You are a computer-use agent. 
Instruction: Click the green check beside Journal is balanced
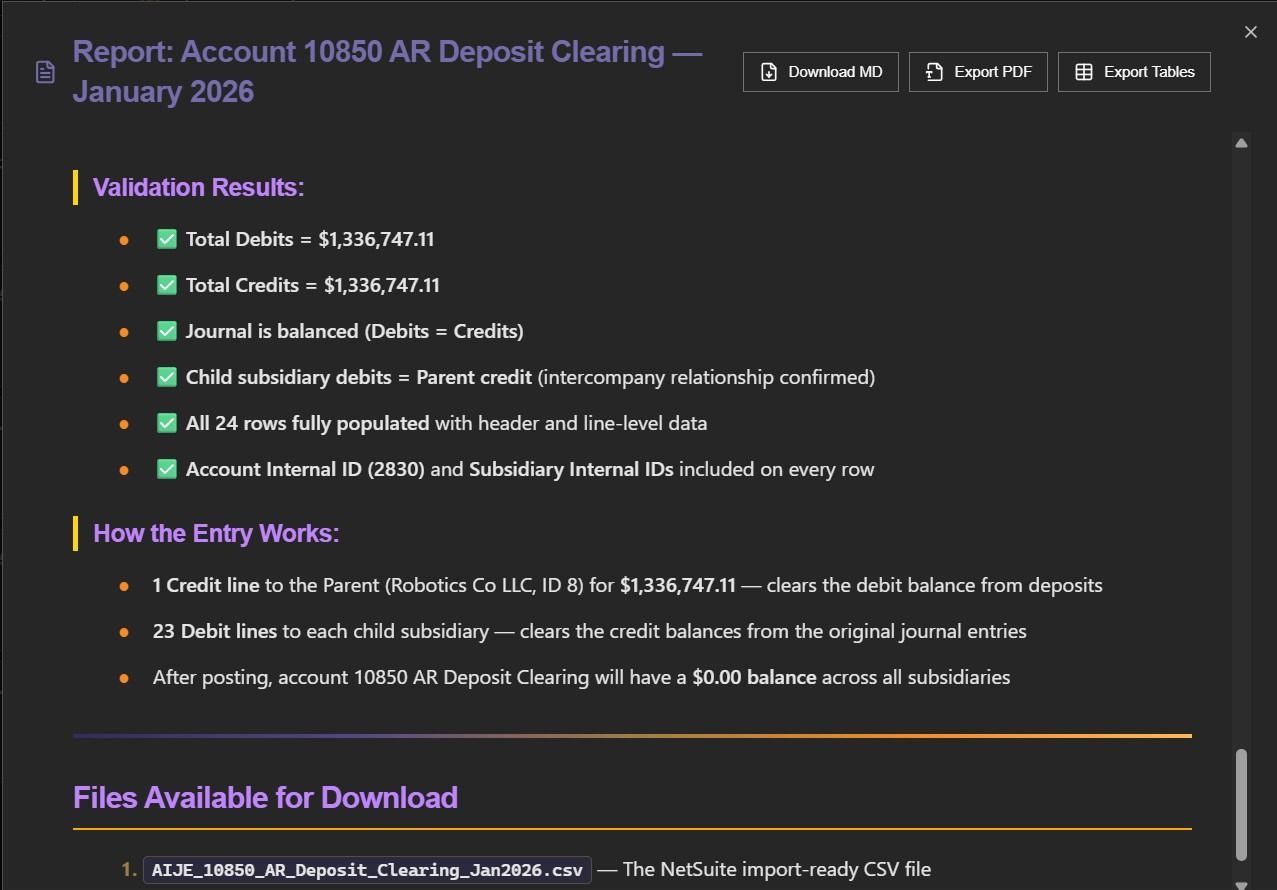[167, 331]
